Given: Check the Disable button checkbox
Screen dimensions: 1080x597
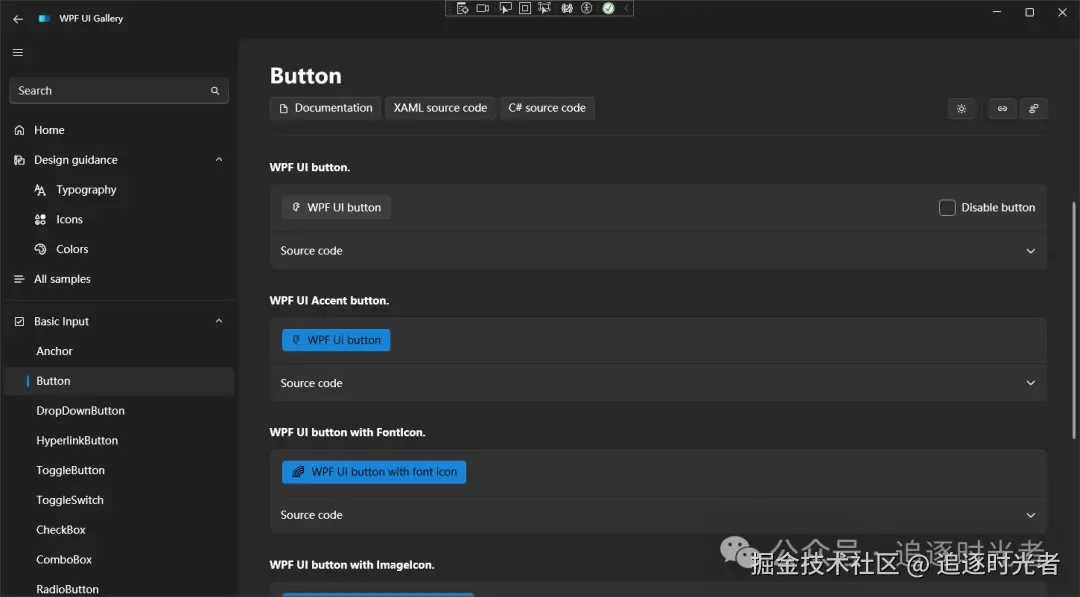Looking at the screenshot, I should pos(947,208).
